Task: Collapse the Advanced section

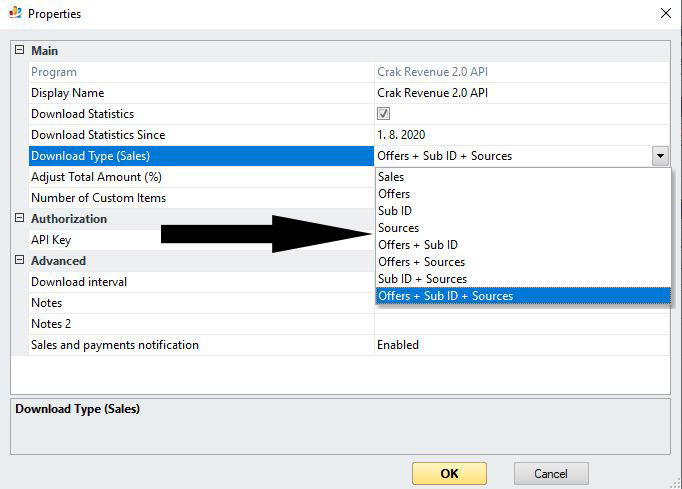Action: (x=20, y=260)
